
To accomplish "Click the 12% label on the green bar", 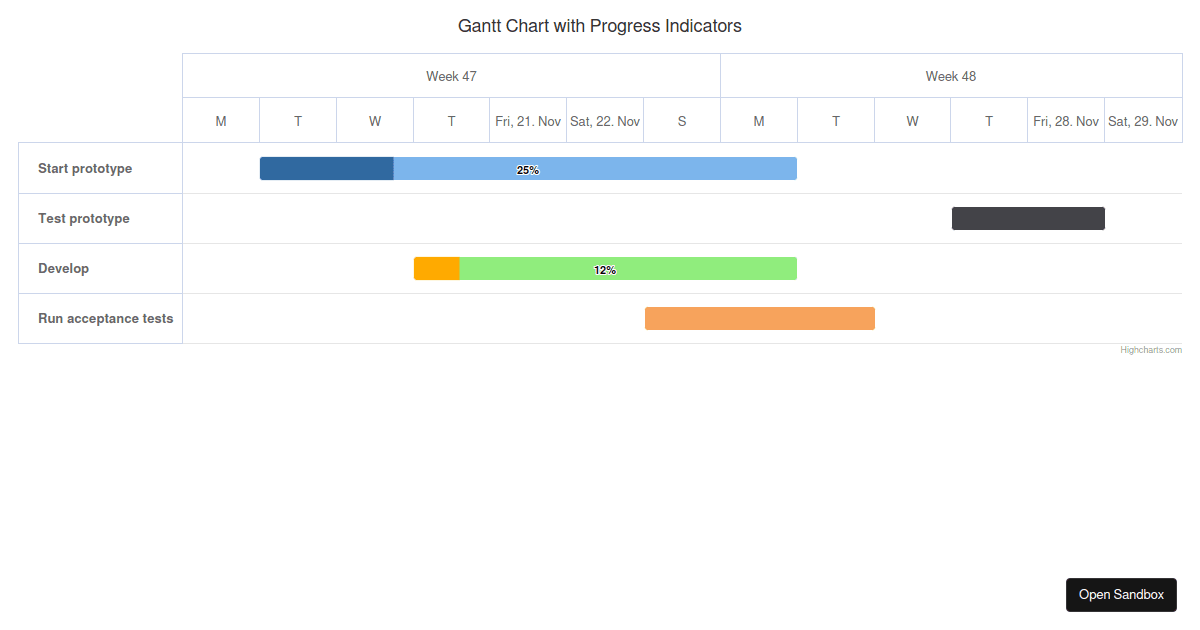I will (x=605, y=270).
